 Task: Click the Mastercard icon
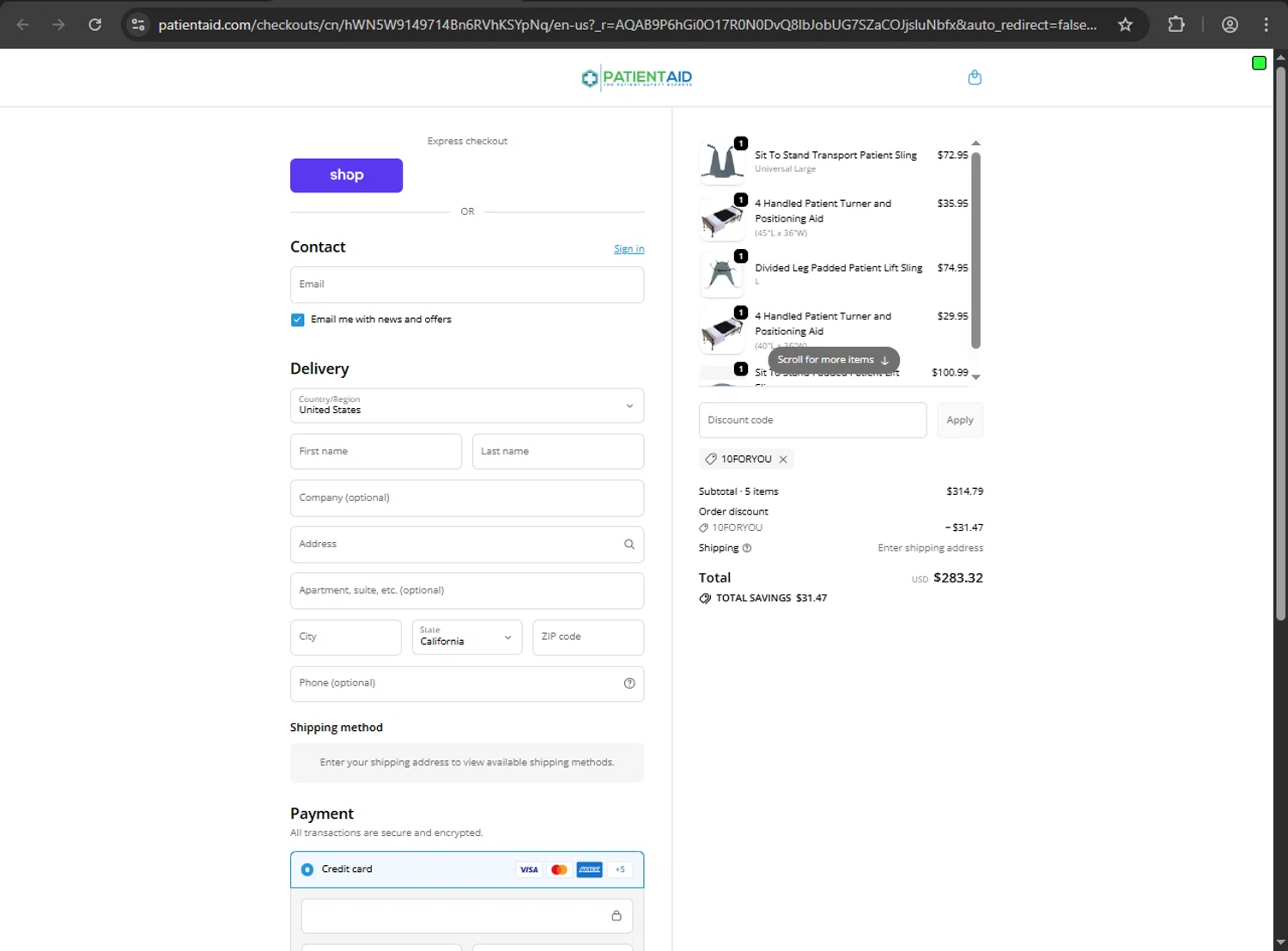(x=559, y=869)
